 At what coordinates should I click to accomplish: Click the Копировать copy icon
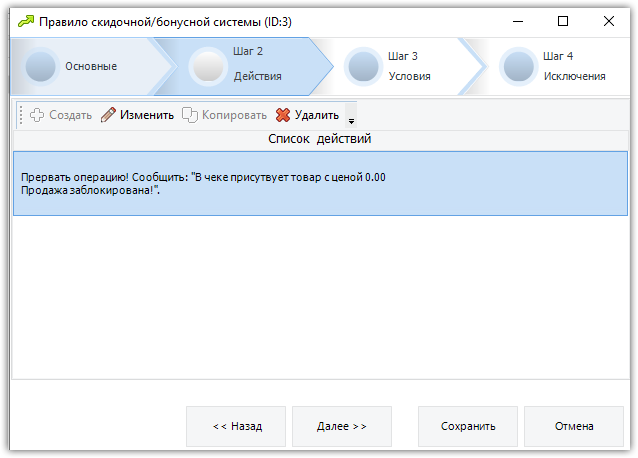point(190,115)
